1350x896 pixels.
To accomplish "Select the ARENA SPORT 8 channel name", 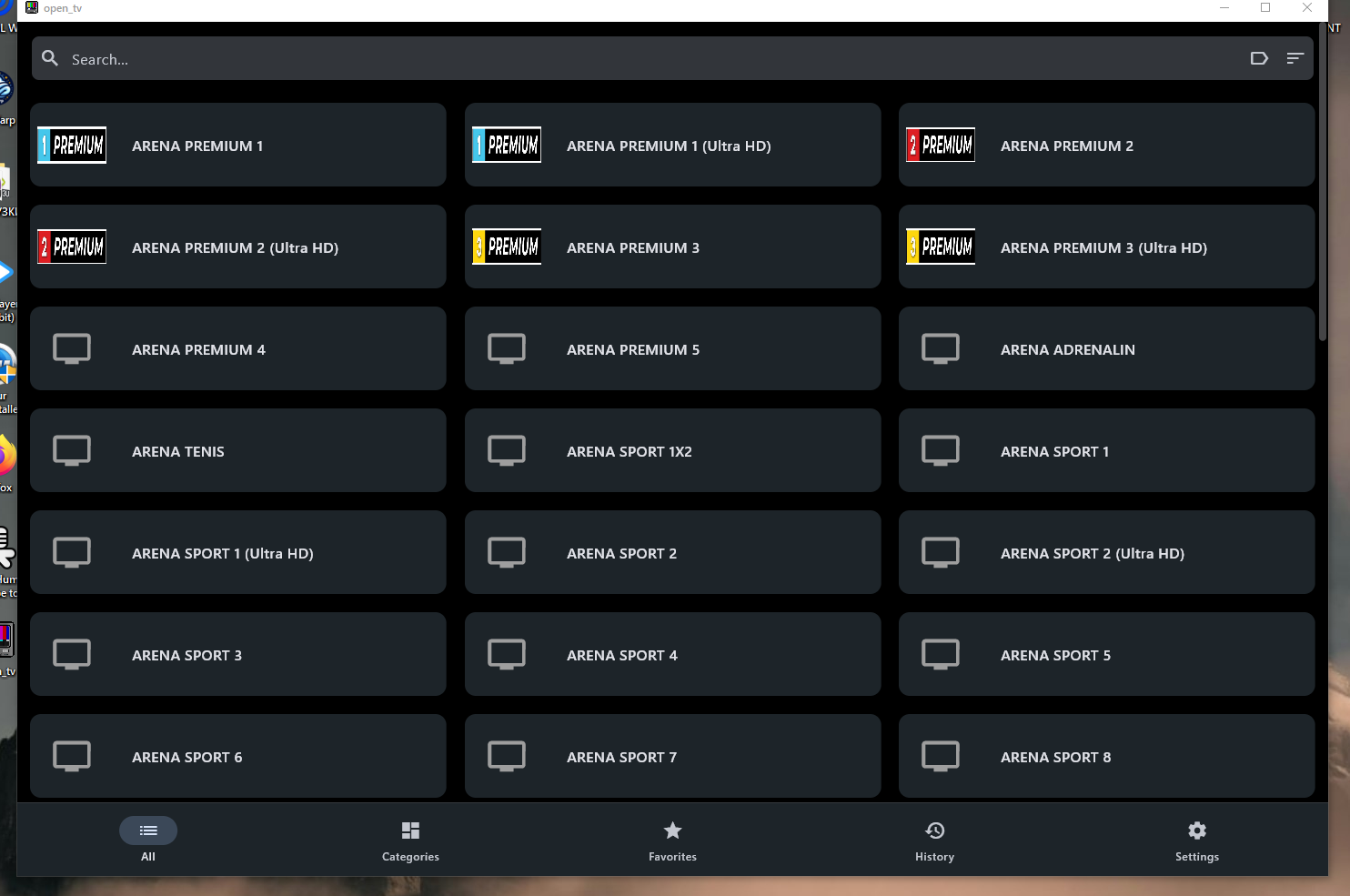I will tap(1056, 757).
